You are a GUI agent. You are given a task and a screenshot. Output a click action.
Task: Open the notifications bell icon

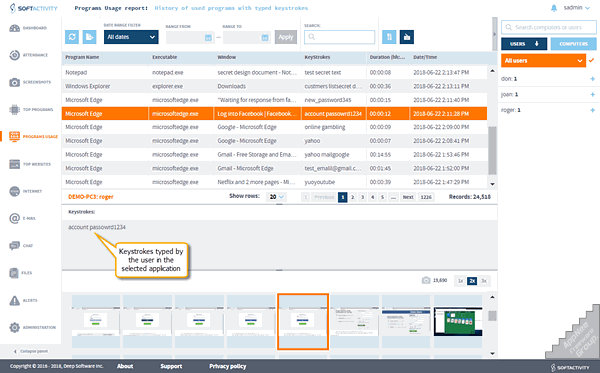coord(554,8)
